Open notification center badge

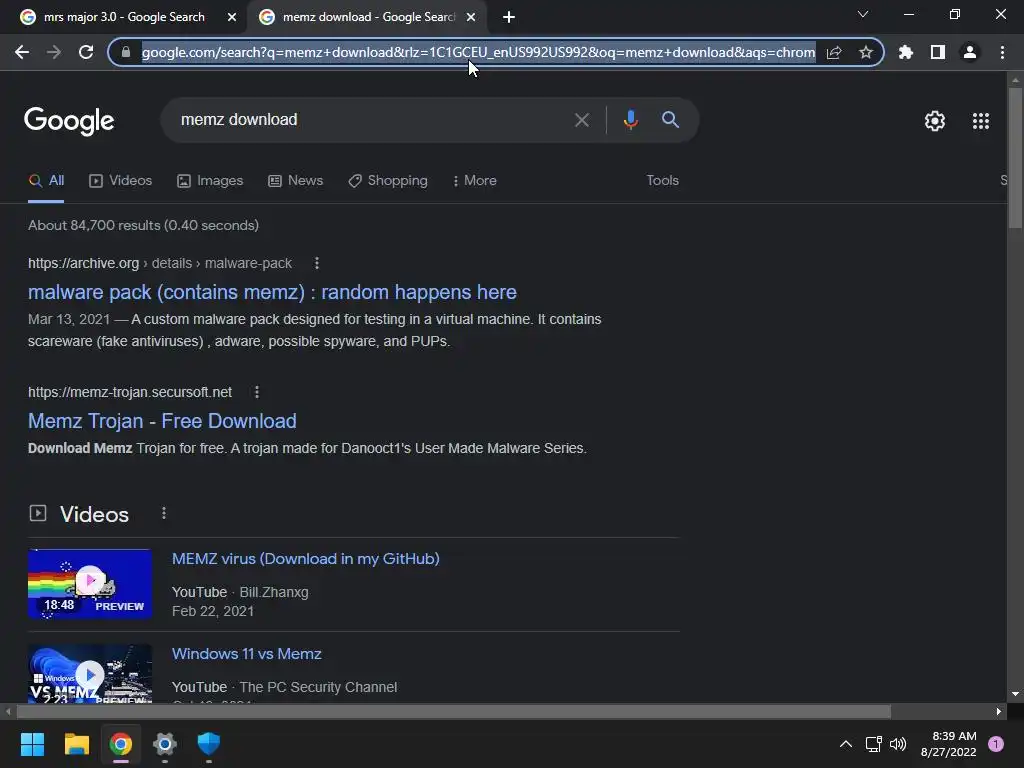[x=996, y=744]
